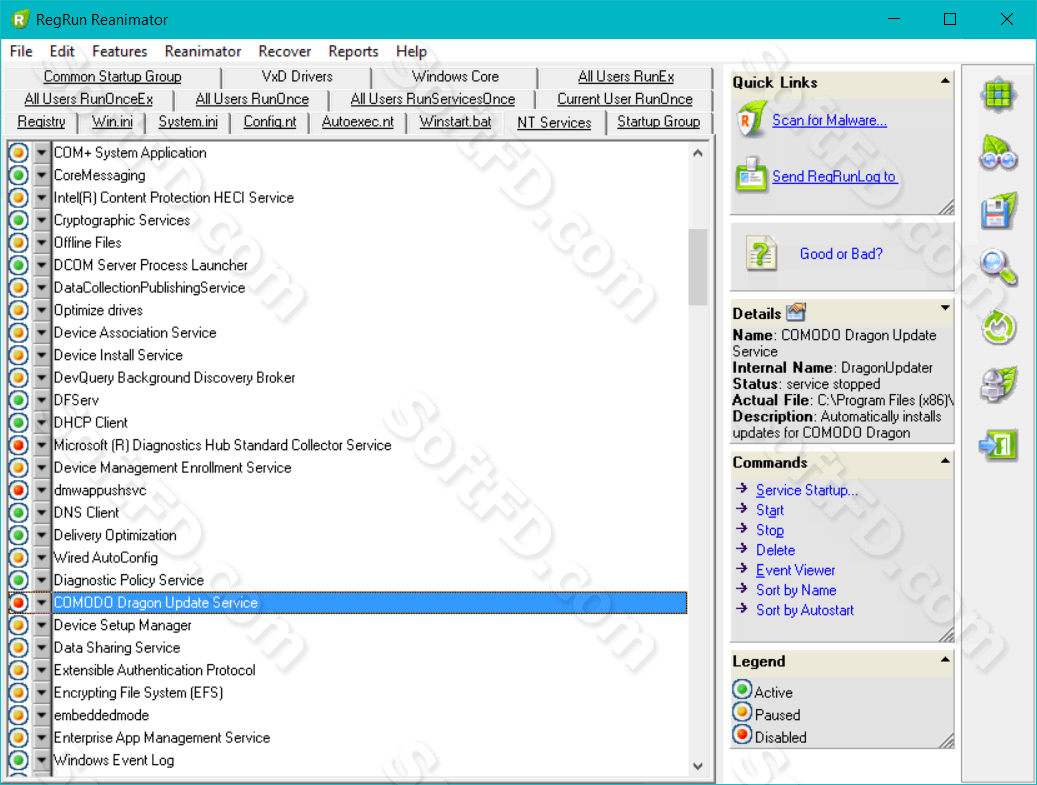The image size is (1037, 785).
Task: Collapse the Quick Links panel
Action: (x=945, y=81)
